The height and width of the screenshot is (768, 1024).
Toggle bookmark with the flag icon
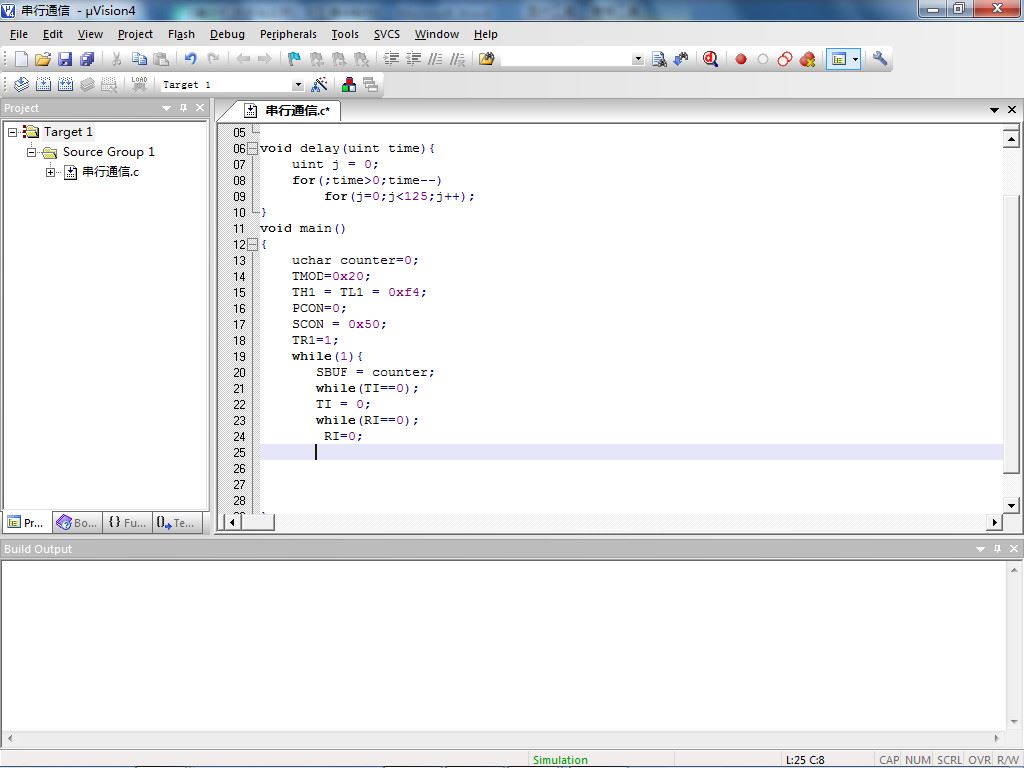coord(294,59)
